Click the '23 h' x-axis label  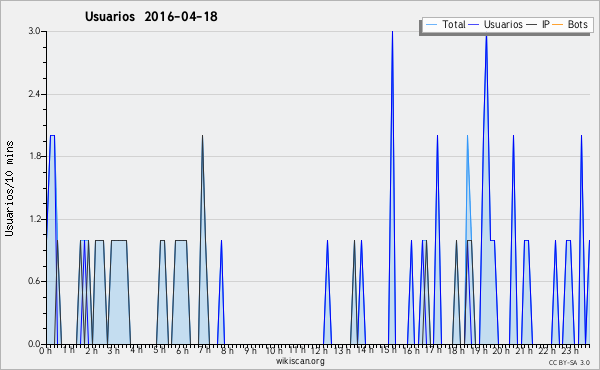point(569,351)
